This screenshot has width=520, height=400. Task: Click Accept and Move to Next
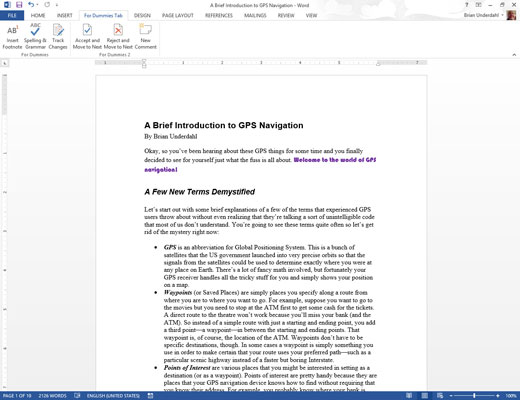[87, 37]
